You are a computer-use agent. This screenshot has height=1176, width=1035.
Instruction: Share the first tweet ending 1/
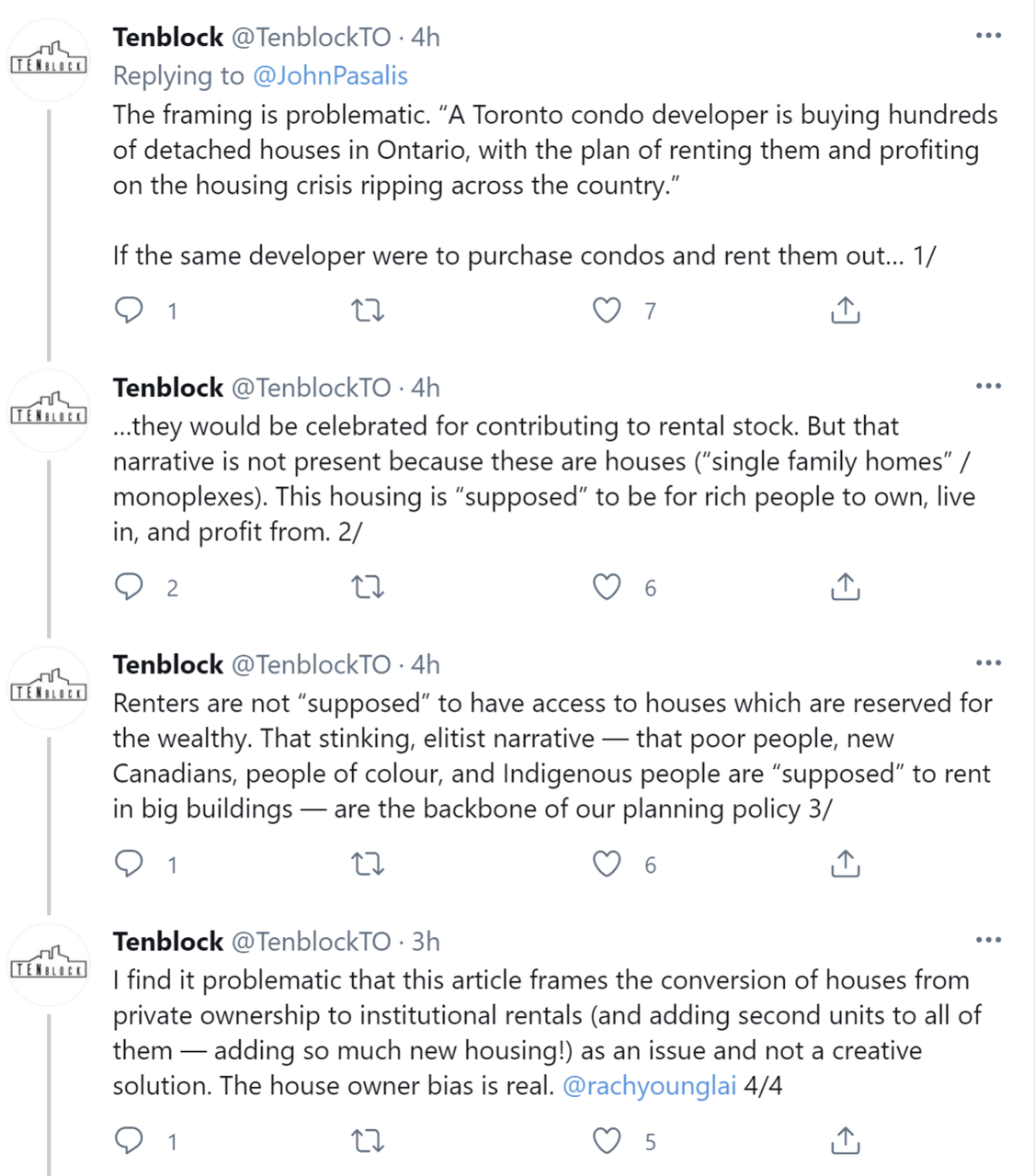click(845, 311)
